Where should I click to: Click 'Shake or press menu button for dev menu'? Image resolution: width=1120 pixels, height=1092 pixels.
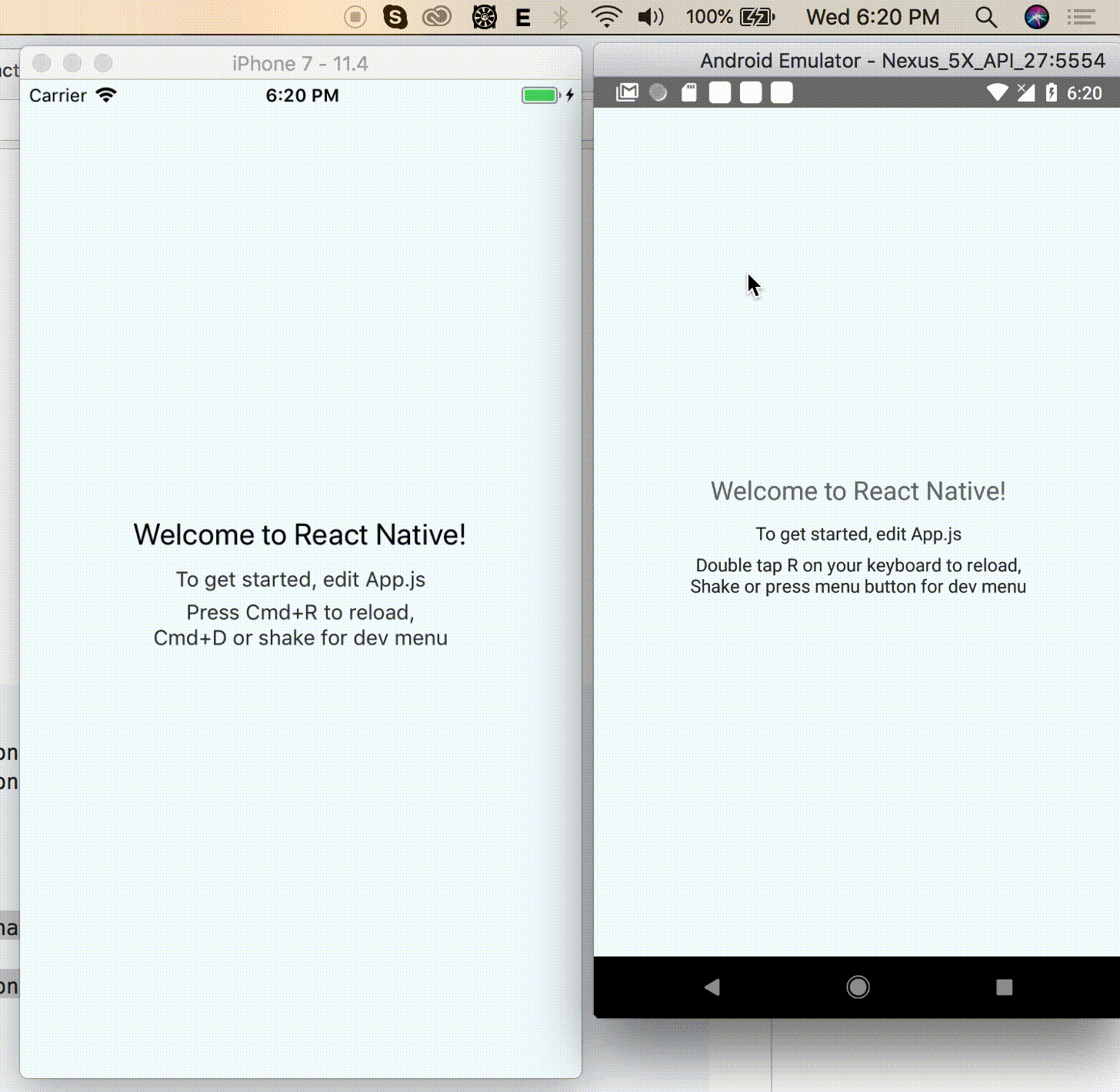[x=858, y=587]
